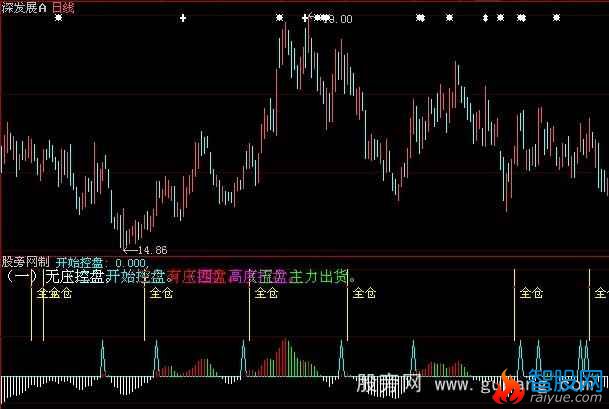Viewport: 609px width, 409px height.
Task: Click the first plus-shaped event marker
Action: click(182, 18)
